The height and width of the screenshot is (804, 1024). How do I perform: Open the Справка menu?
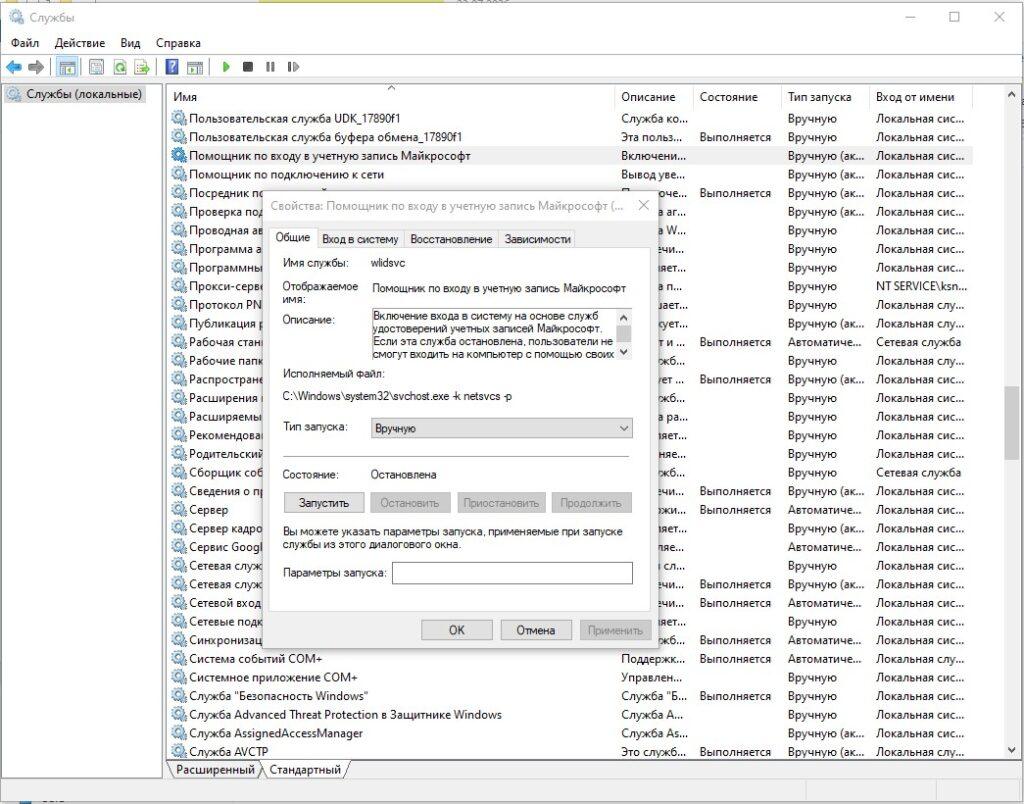[178, 43]
